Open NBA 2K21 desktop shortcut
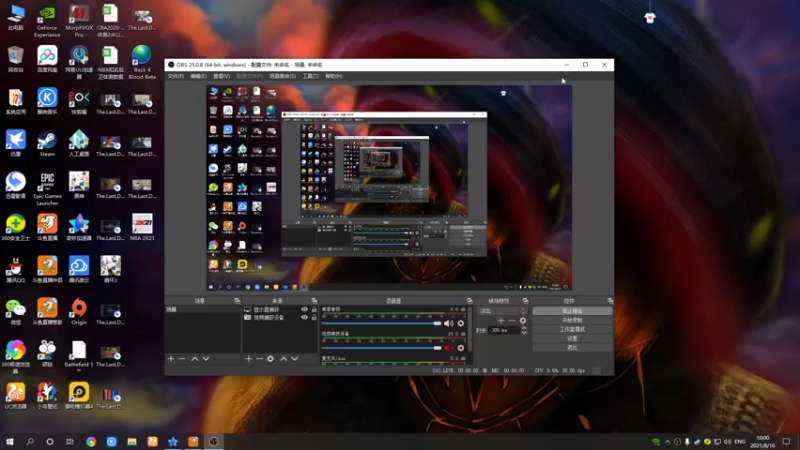This screenshot has height=450, width=800. point(142,228)
